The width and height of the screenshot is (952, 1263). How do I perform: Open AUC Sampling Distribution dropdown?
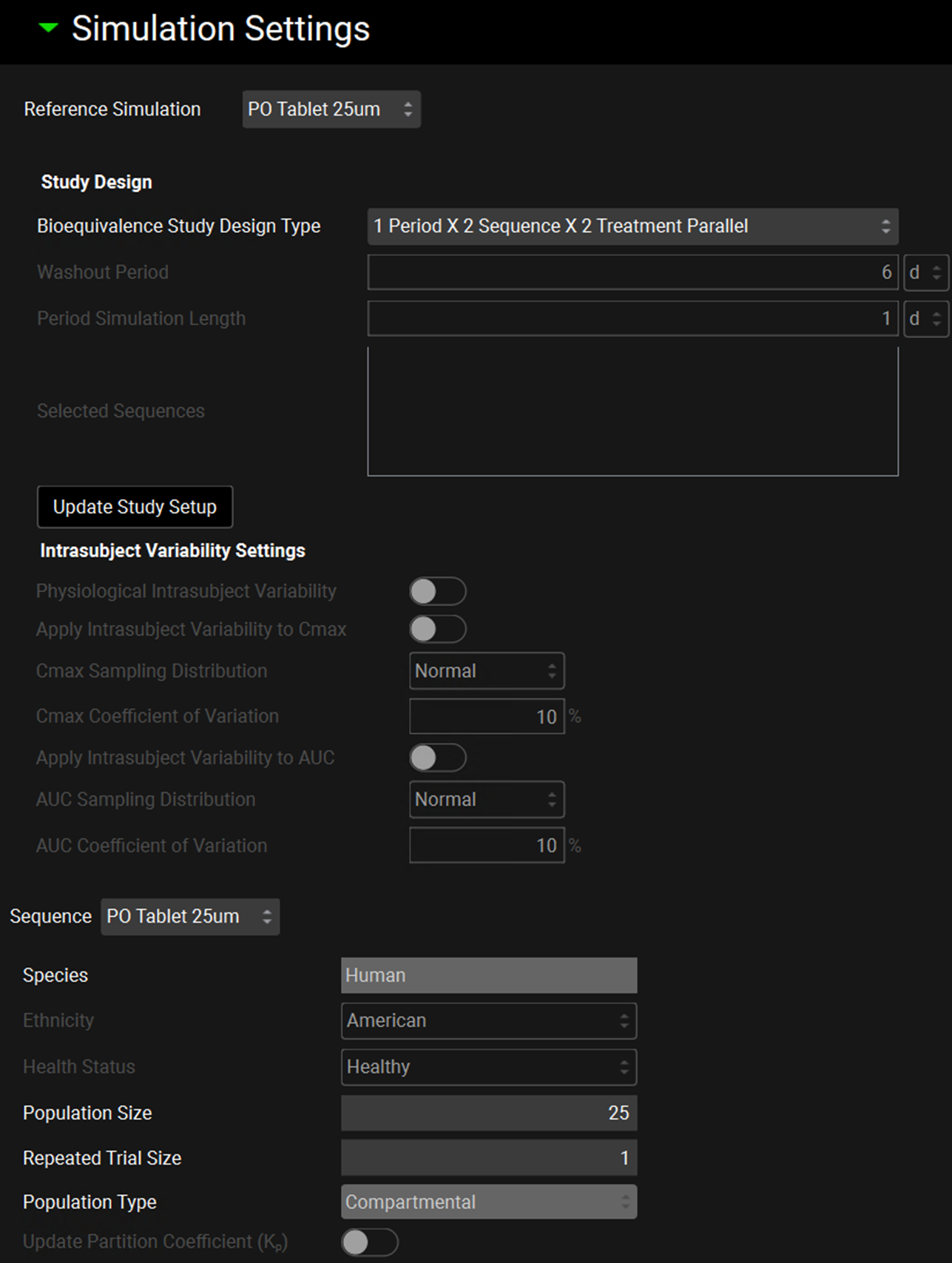point(486,800)
